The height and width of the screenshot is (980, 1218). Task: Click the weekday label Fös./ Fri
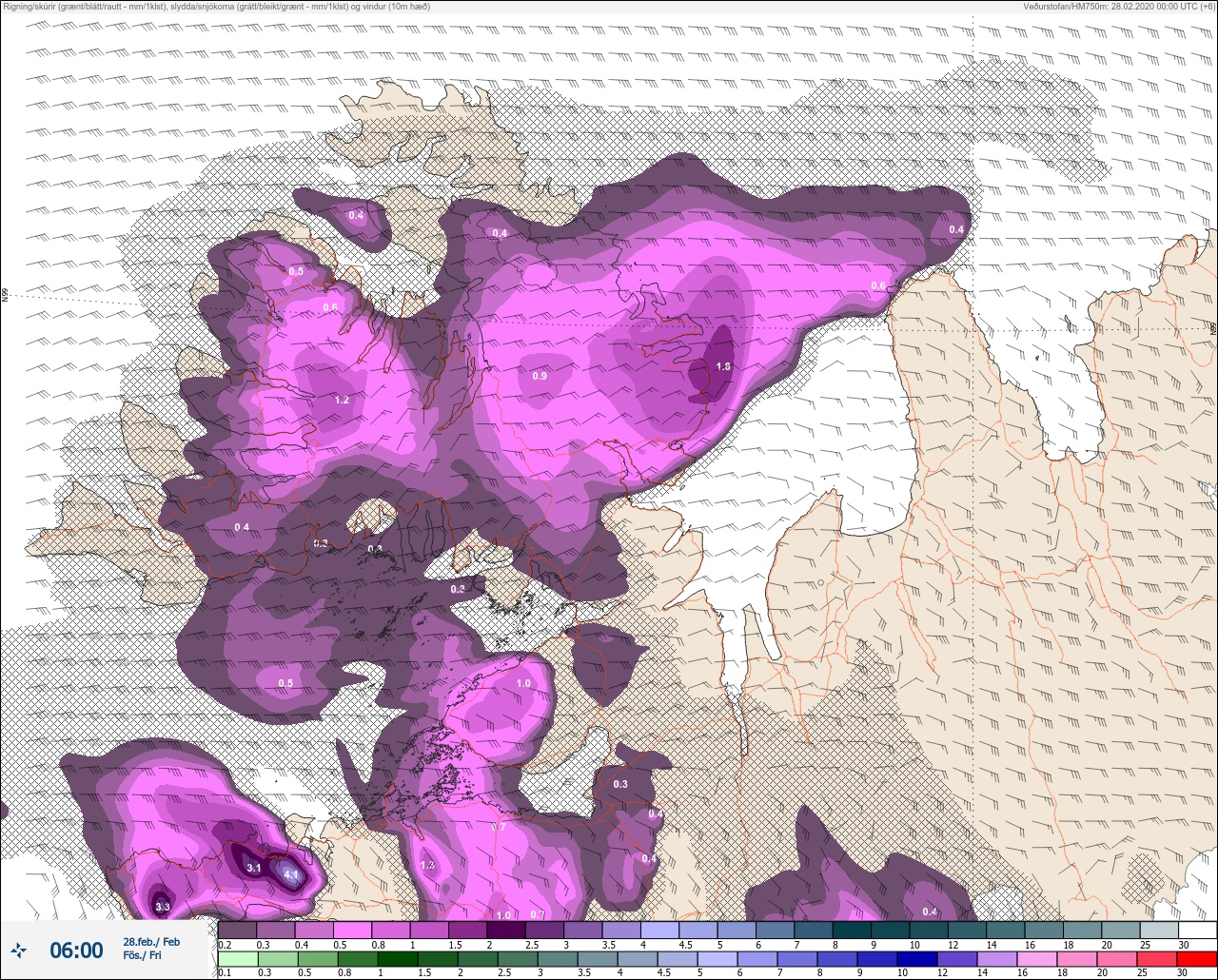[143, 955]
